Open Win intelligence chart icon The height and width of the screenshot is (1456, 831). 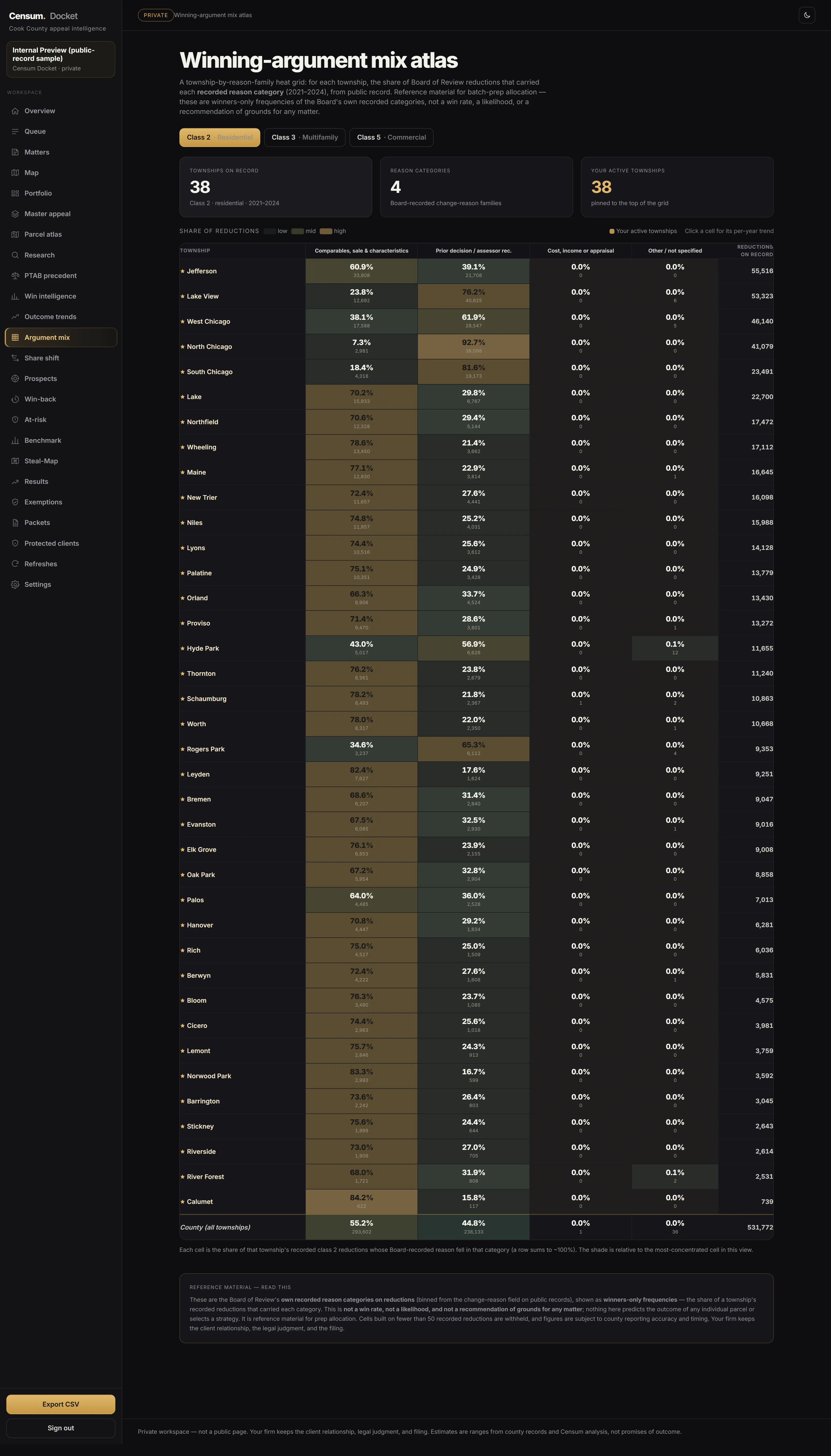[15, 296]
